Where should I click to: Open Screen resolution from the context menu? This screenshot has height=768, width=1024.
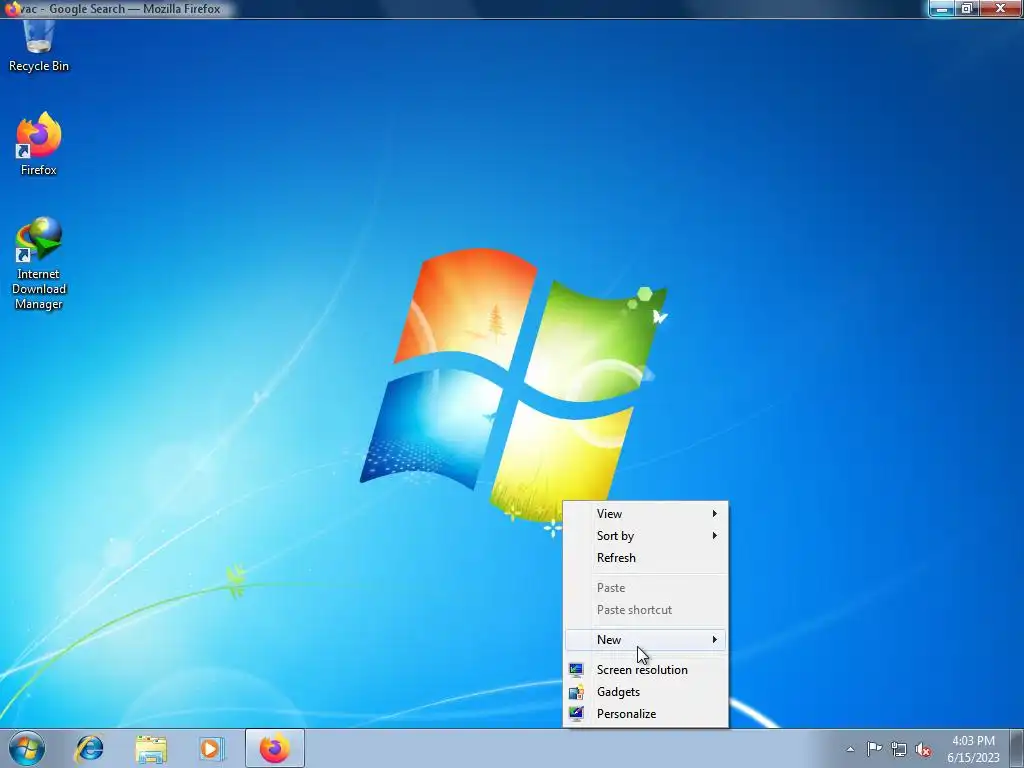tap(645, 670)
